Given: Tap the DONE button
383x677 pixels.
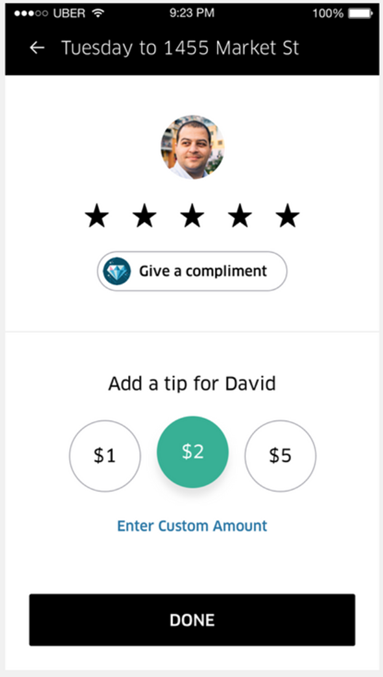Looking at the screenshot, I should 192,620.
